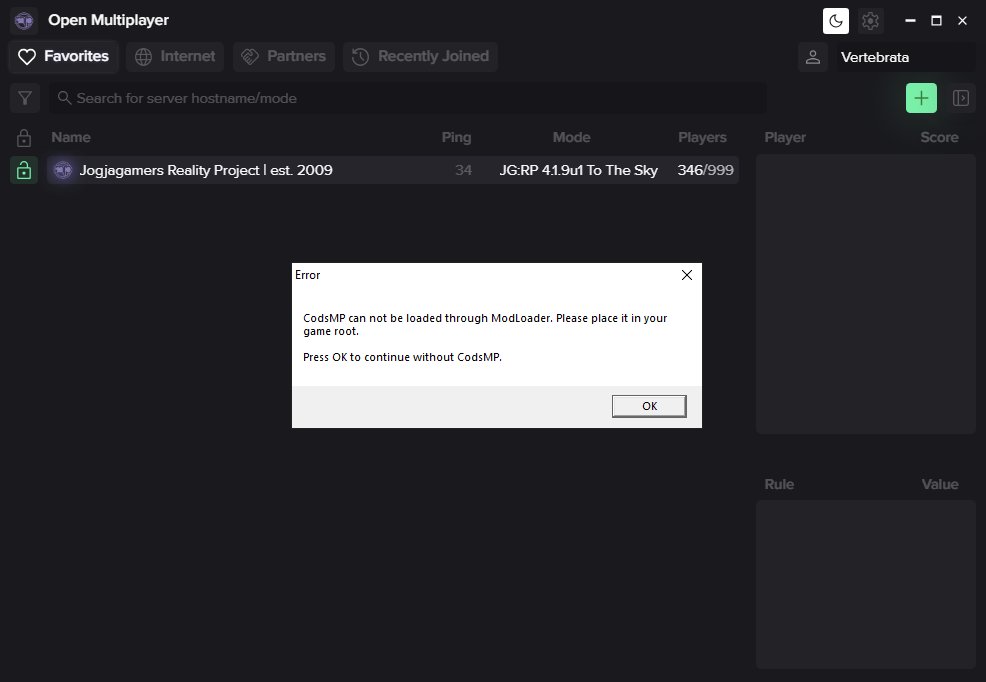986x682 pixels.
Task: Click the ping value 34
Action: click(463, 170)
